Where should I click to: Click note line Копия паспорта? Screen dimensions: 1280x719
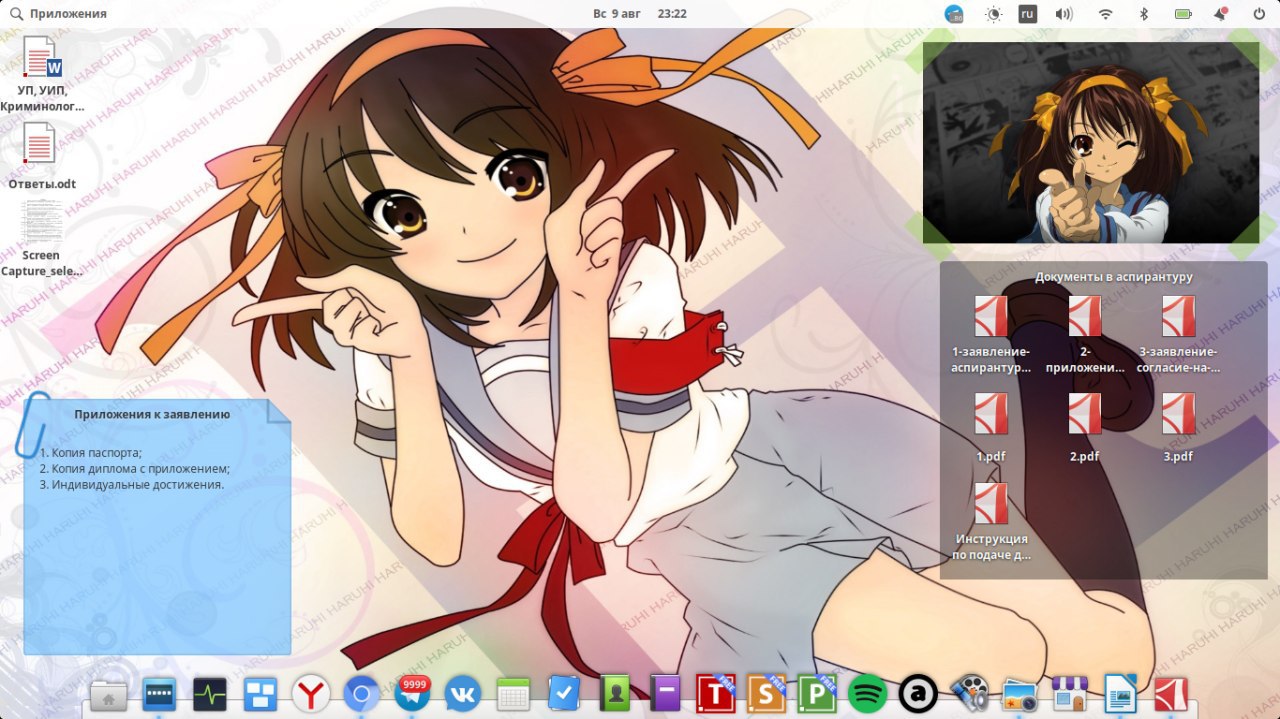point(91,452)
